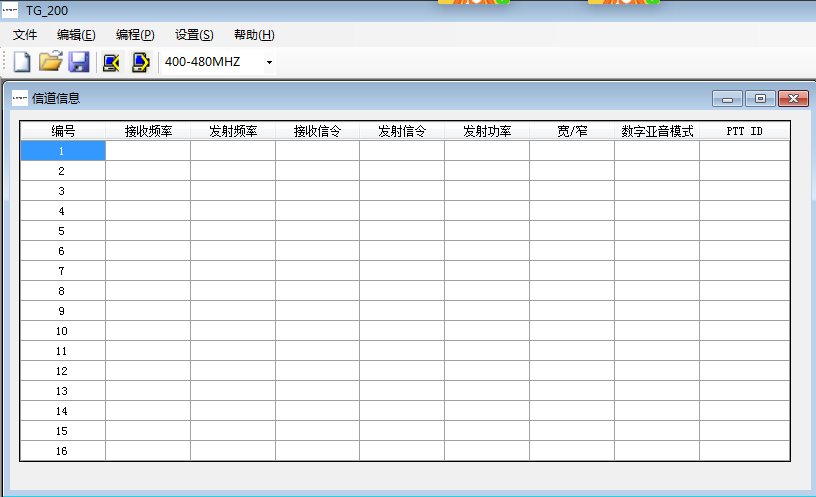Click the 数字亚音模式 column header
Image resolution: width=816 pixels, height=497 pixels.
click(657, 131)
